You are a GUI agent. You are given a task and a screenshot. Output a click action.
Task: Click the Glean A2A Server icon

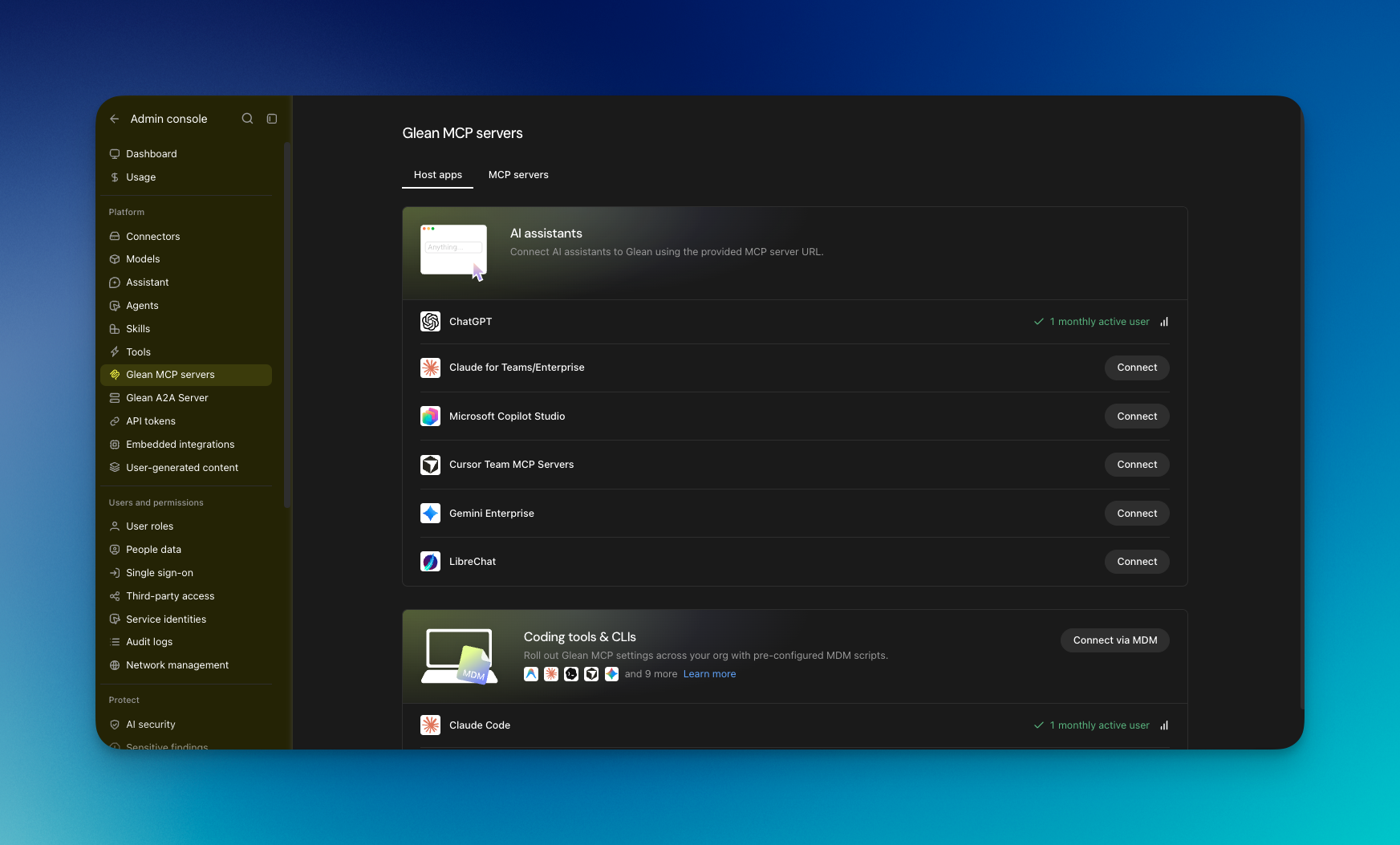[115, 398]
